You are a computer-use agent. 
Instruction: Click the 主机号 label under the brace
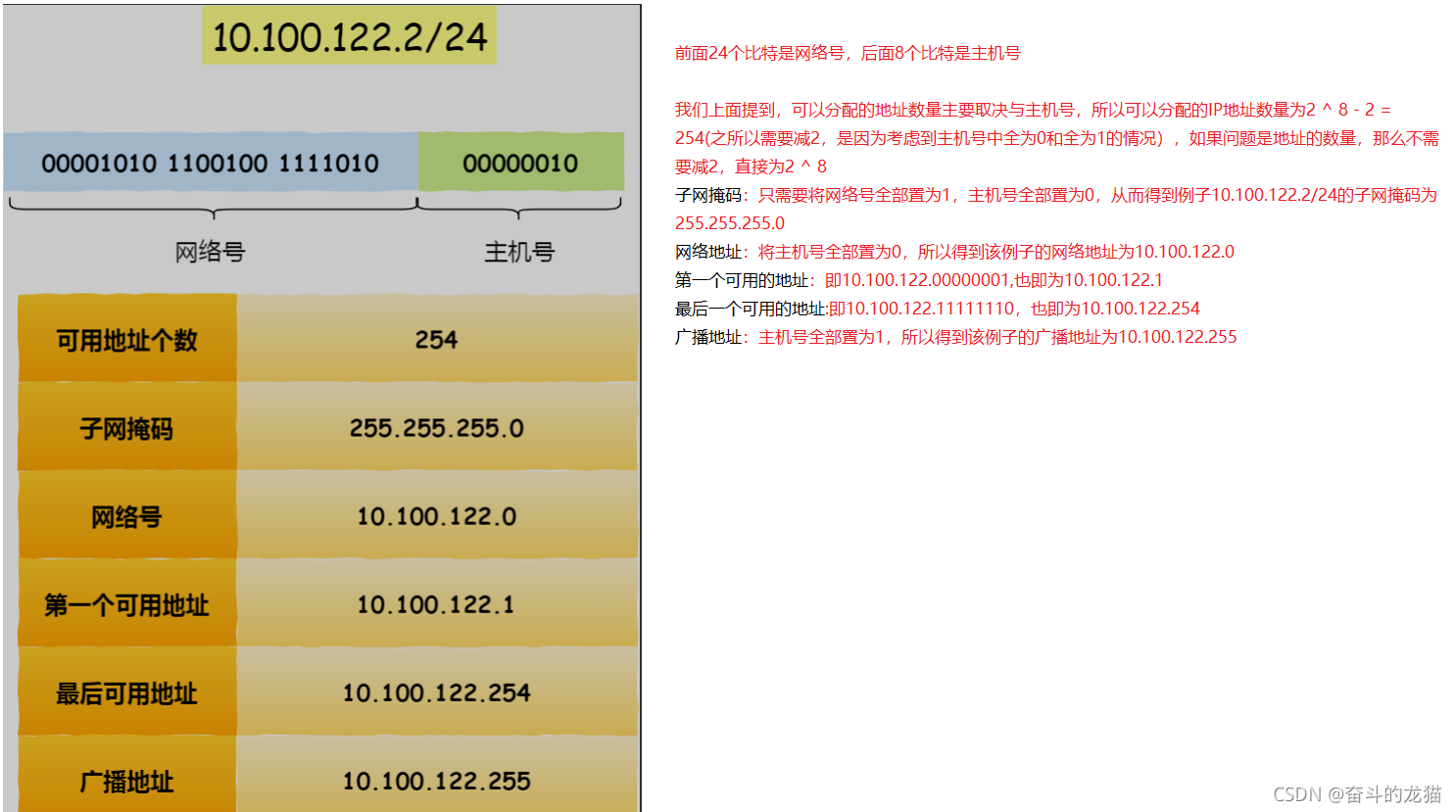click(519, 252)
